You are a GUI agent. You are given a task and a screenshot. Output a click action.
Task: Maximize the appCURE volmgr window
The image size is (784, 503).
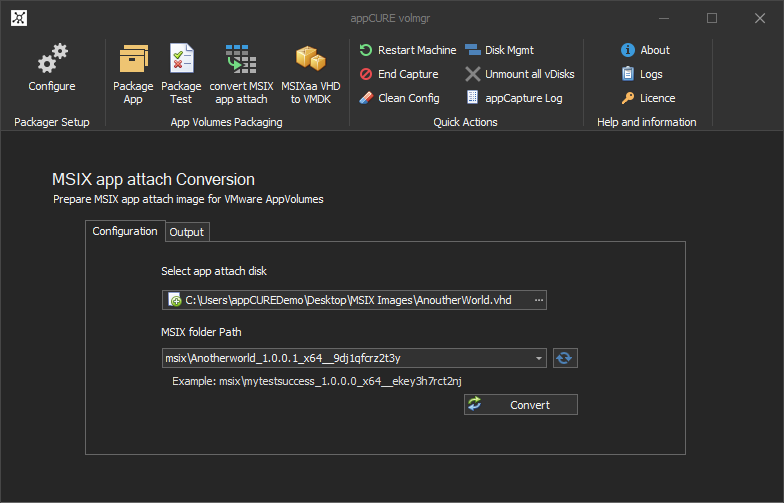coord(712,18)
